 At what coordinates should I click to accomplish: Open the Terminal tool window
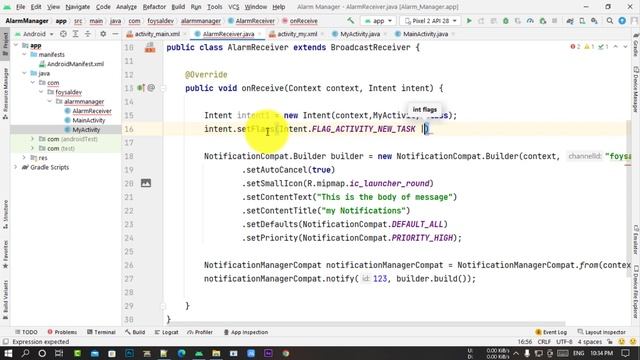coord(101,332)
